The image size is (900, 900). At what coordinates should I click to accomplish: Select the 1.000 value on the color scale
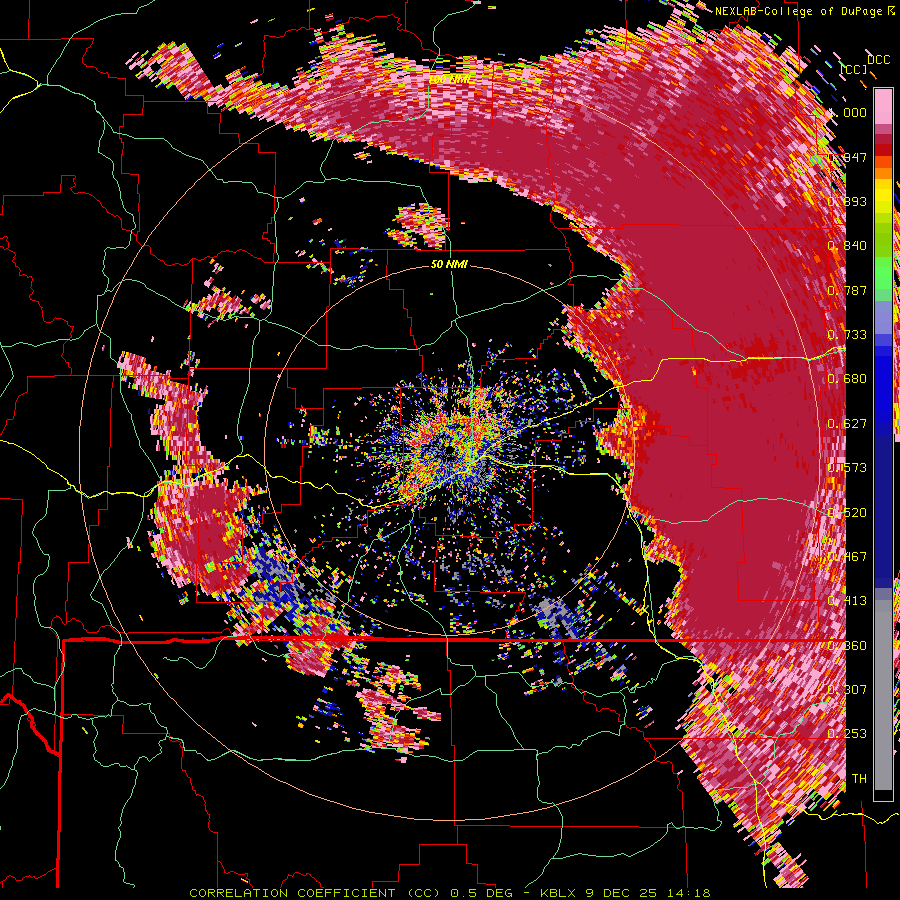pos(849,112)
